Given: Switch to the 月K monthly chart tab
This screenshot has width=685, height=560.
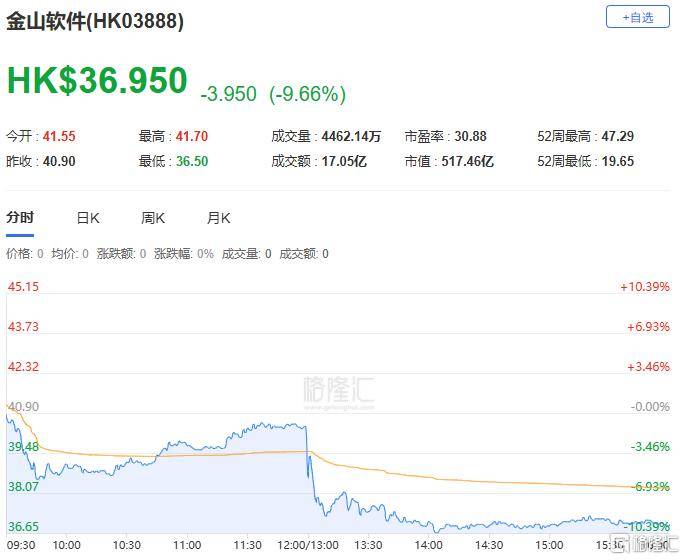Looking at the screenshot, I should pyautogui.click(x=218, y=218).
